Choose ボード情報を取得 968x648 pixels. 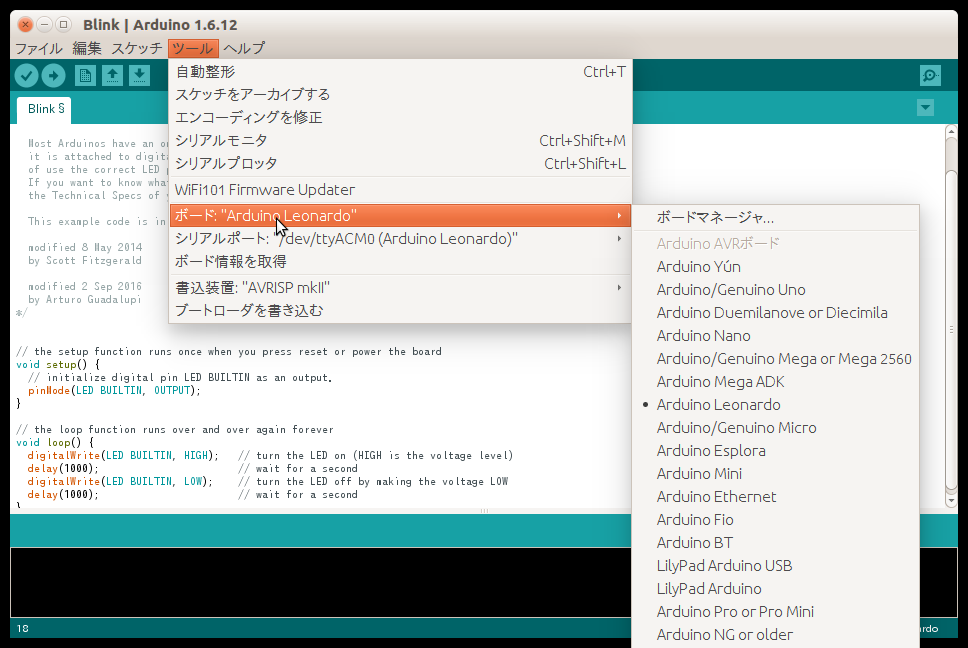tap(400, 261)
